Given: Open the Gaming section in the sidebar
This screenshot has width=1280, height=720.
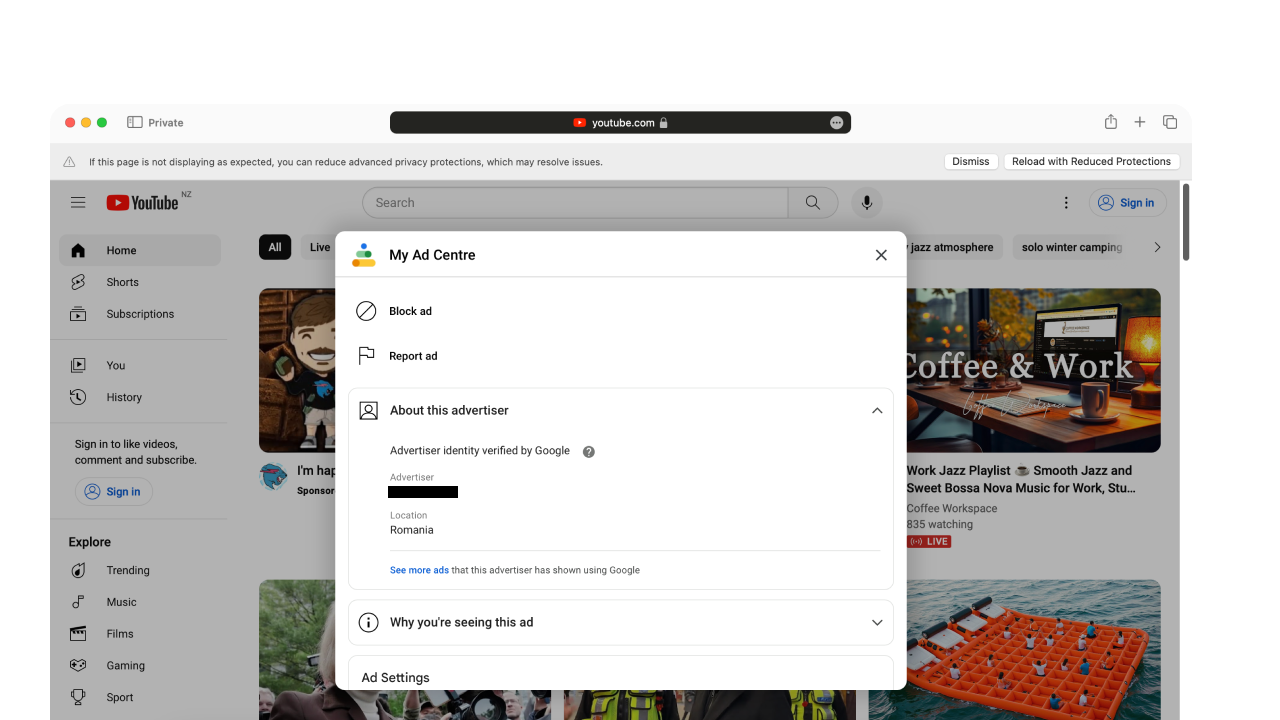Looking at the screenshot, I should pos(125,665).
